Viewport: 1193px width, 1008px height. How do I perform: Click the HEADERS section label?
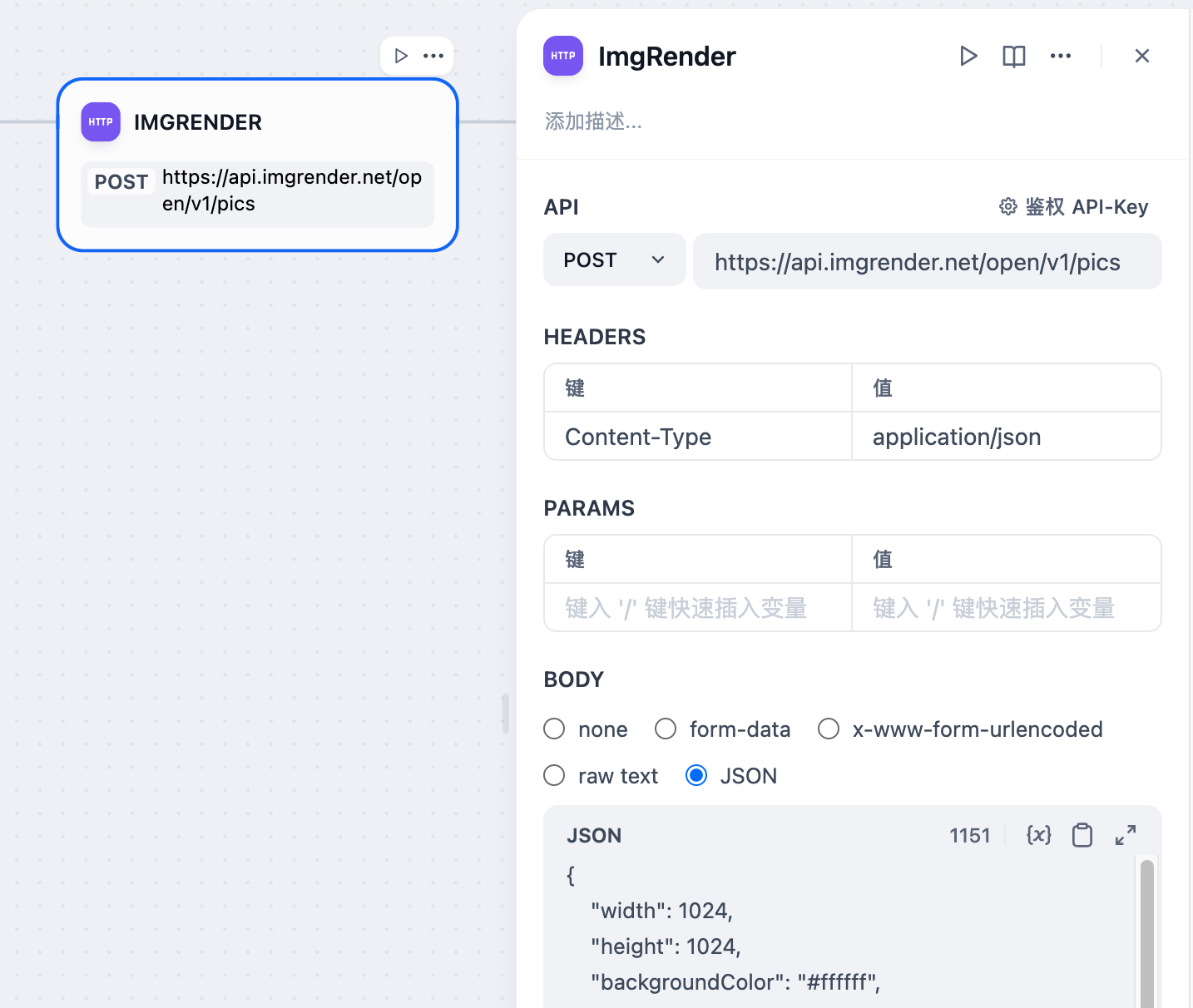click(x=595, y=337)
